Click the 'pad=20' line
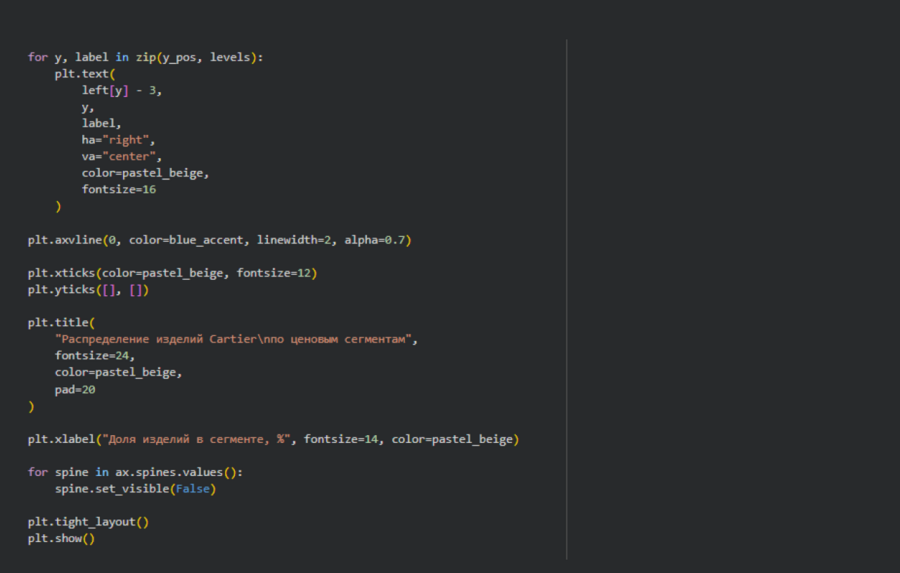The height and width of the screenshot is (573, 900). (x=75, y=390)
